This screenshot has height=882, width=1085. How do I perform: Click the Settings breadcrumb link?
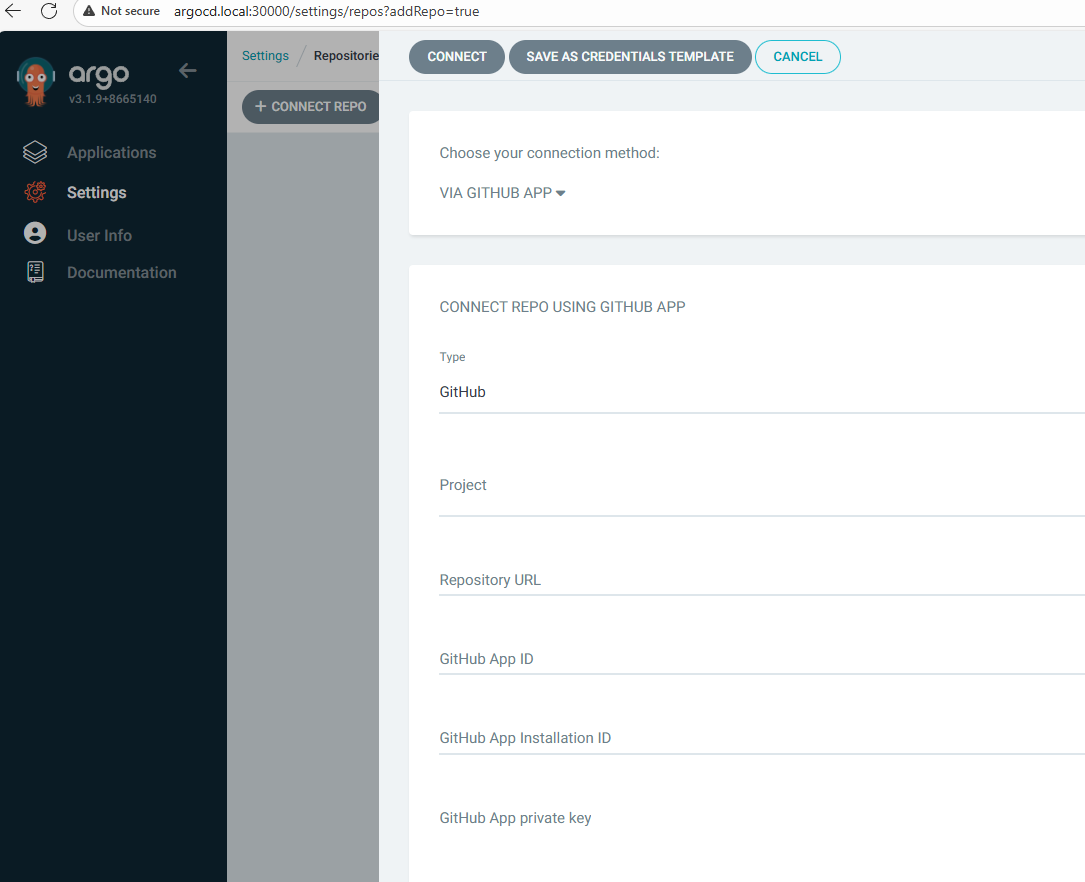point(265,55)
